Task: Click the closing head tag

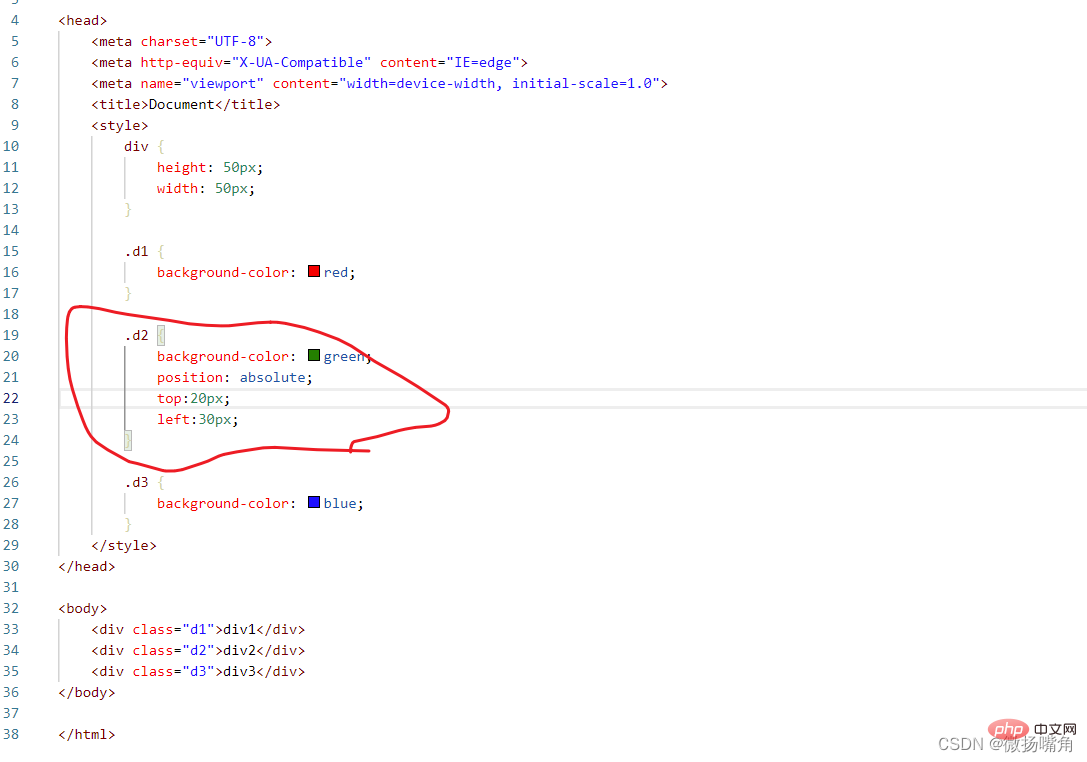Action: coord(87,566)
